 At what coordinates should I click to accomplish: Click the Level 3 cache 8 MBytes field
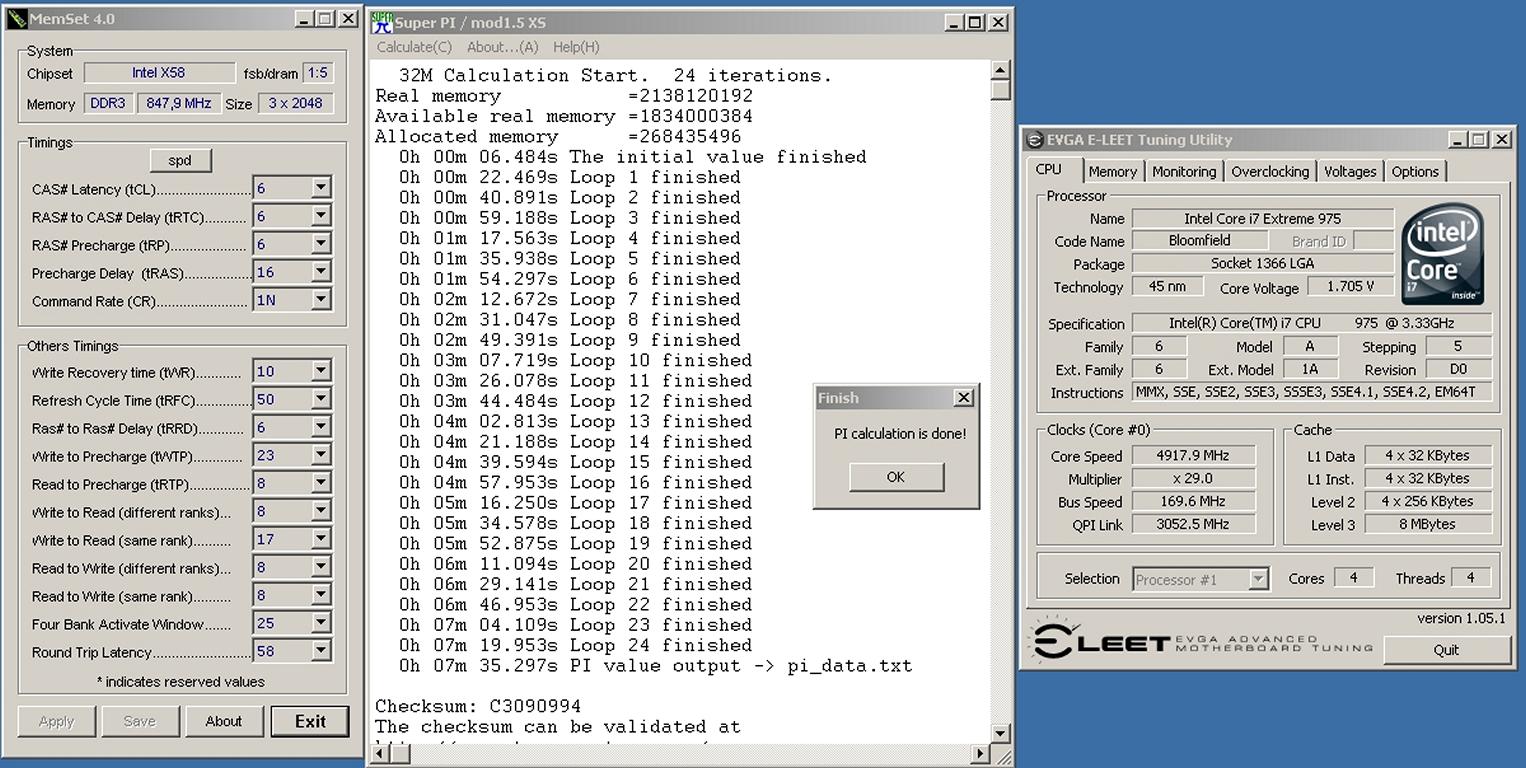click(x=1428, y=525)
